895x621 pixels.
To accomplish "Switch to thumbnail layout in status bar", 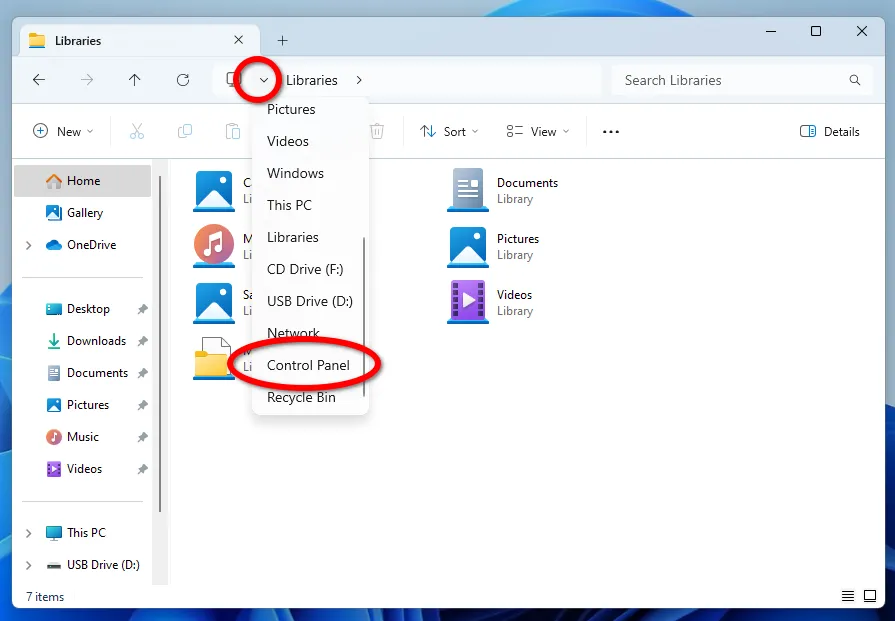I will point(869,595).
